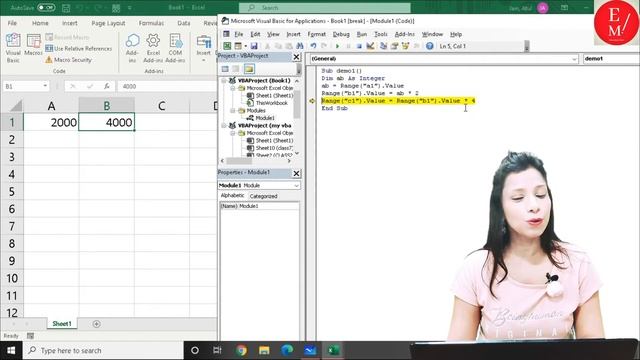Stop macro with Reset icon
Screen dimensions: 640x360
(x=359, y=46)
